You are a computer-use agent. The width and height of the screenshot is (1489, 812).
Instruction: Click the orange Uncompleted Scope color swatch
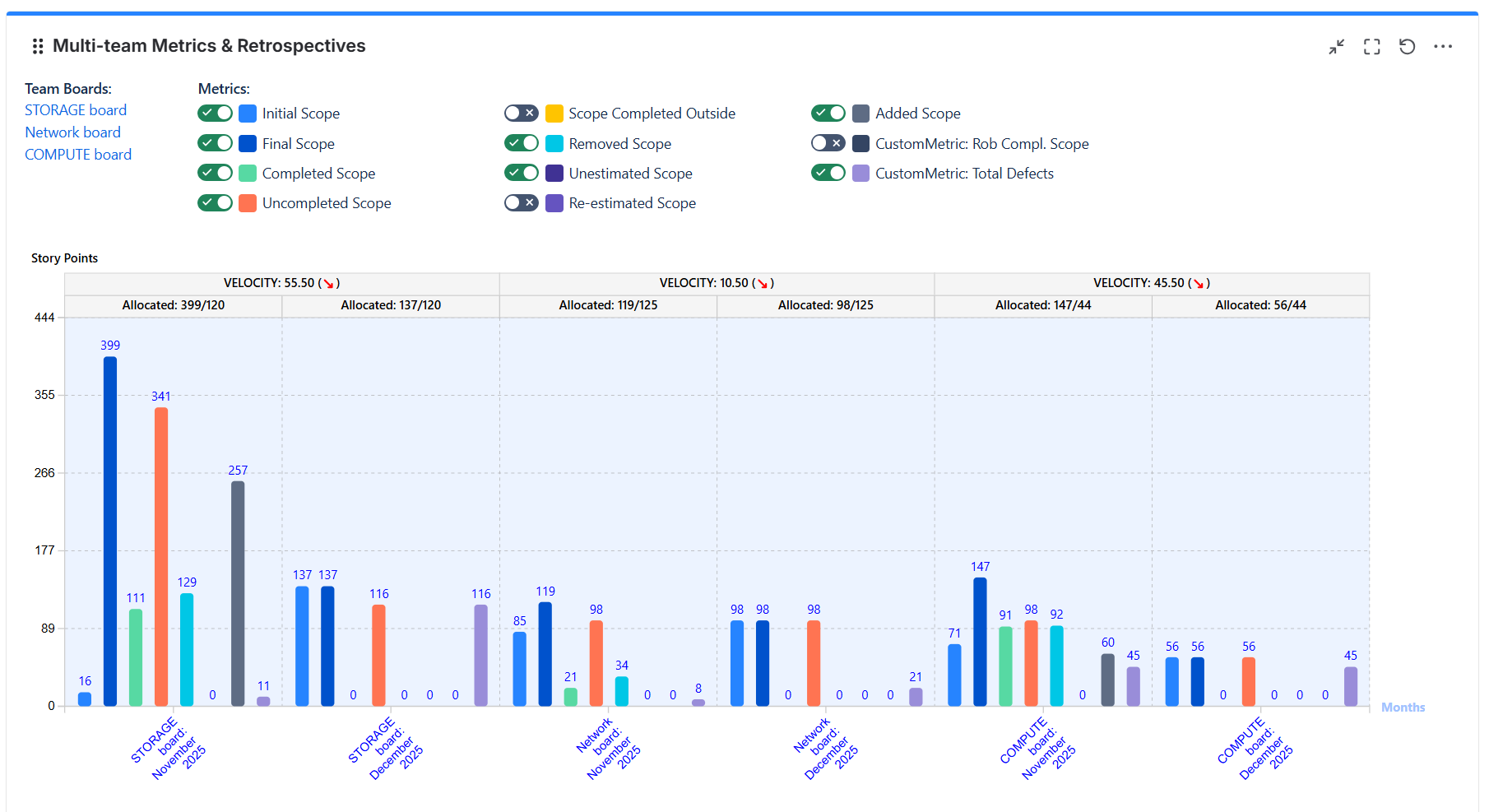pyautogui.click(x=248, y=203)
